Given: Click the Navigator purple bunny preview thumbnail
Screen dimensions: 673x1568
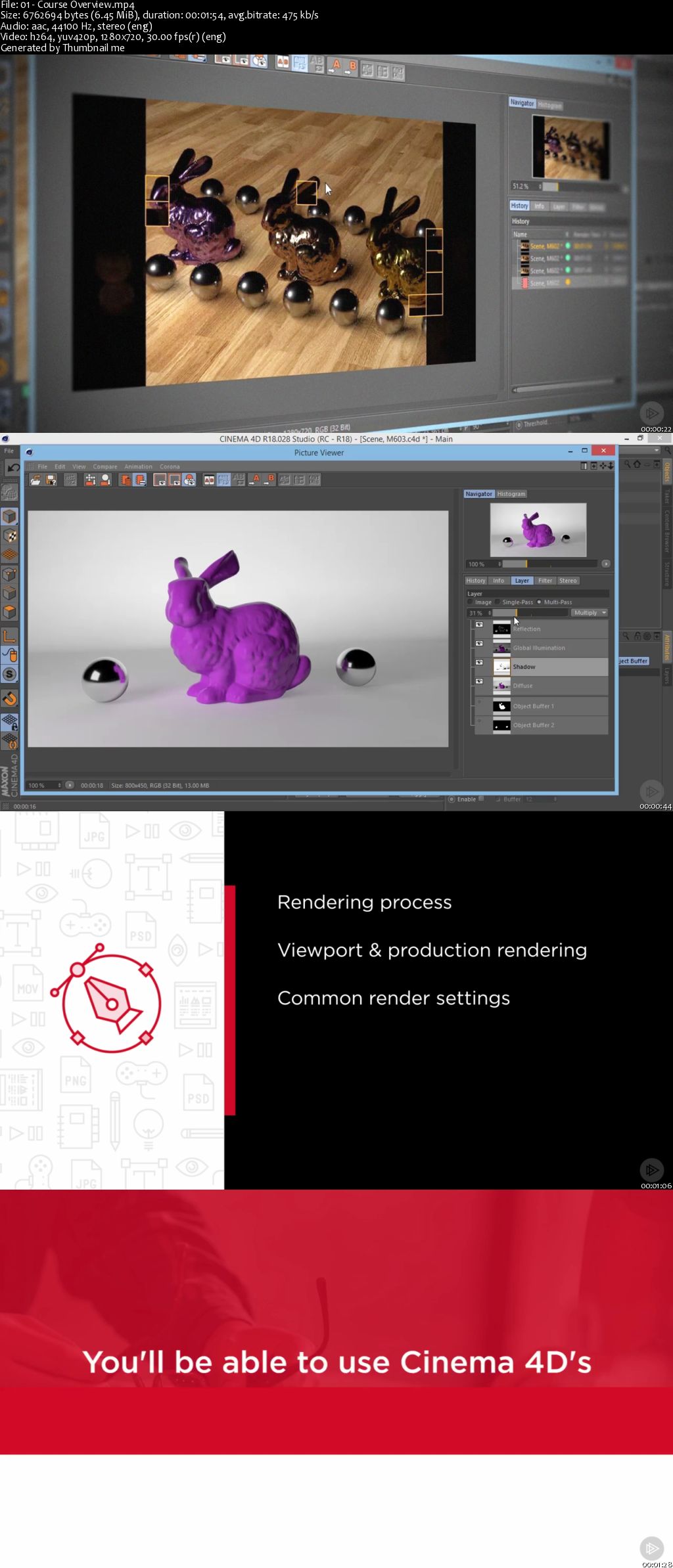Looking at the screenshot, I should (538, 529).
